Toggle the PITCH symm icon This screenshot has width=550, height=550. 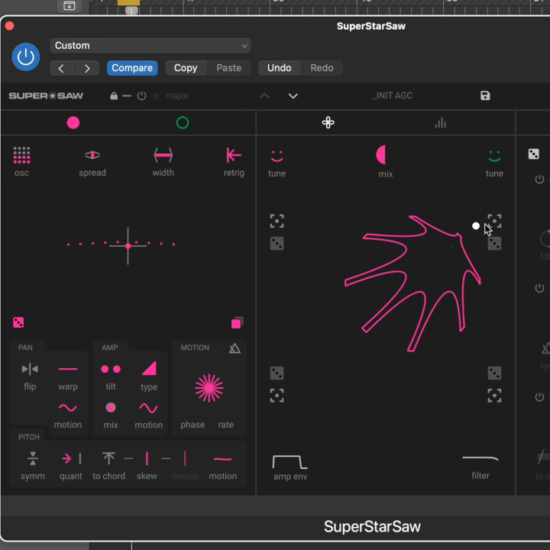click(x=33, y=458)
